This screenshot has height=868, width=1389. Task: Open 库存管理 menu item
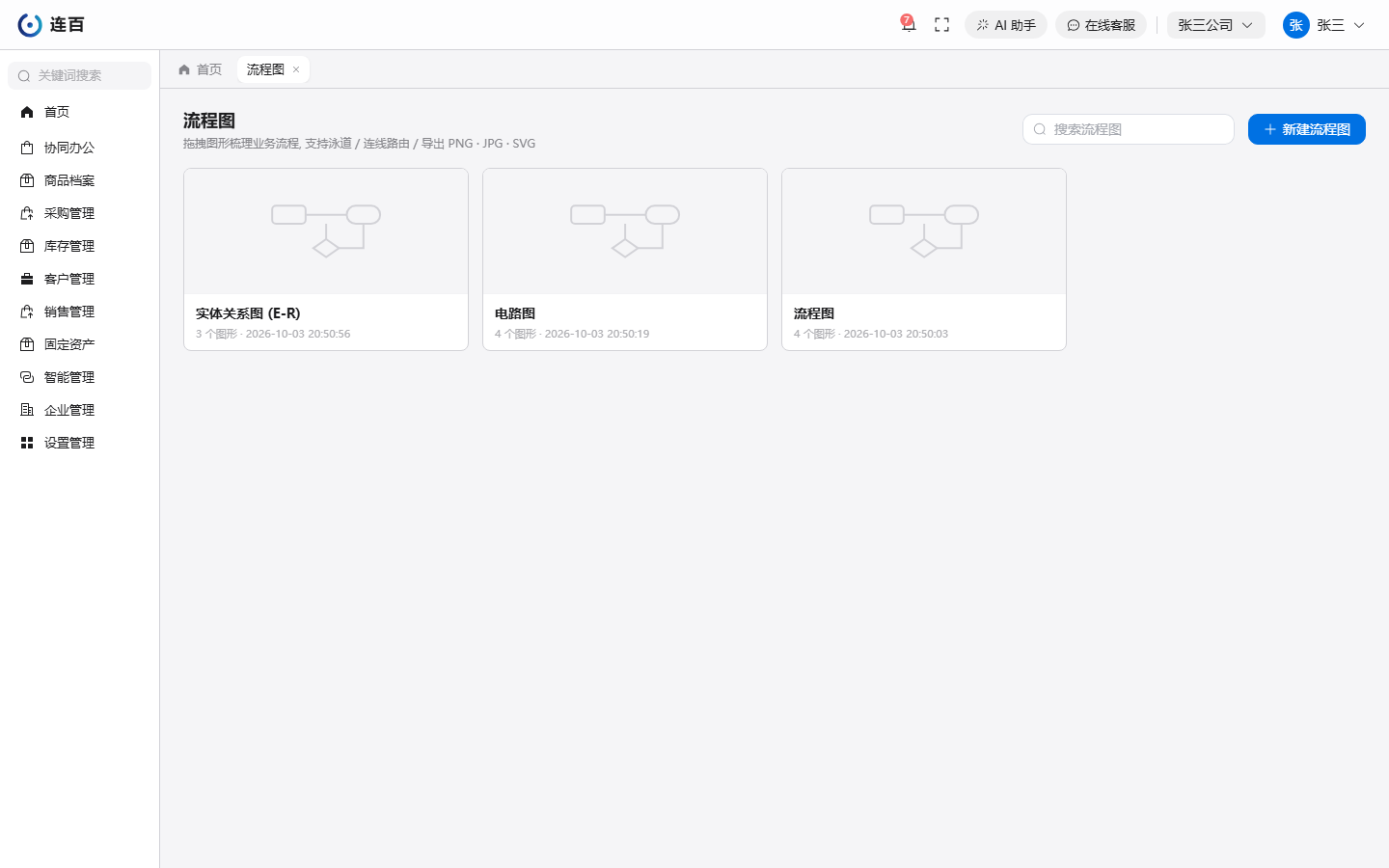[79, 246]
